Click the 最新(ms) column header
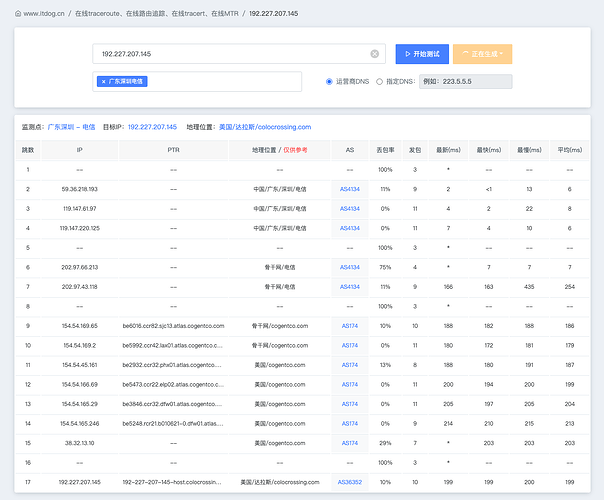The height and width of the screenshot is (500, 604). click(448, 150)
